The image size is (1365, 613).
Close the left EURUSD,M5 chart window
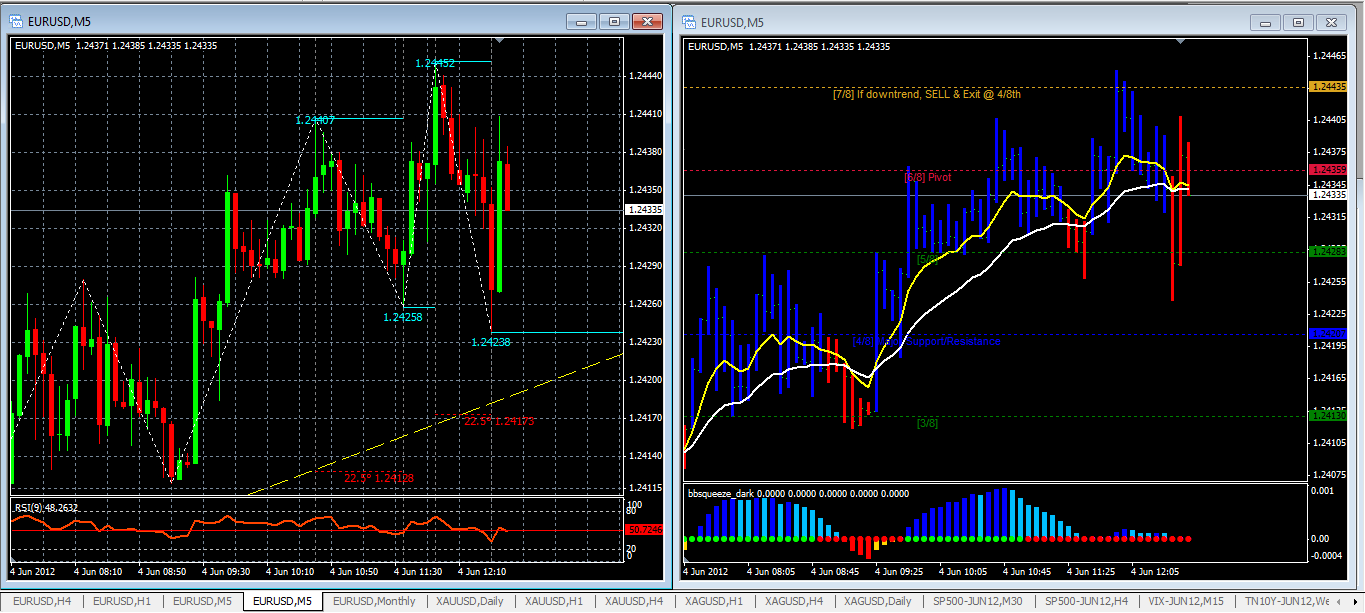(x=648, y=21)
